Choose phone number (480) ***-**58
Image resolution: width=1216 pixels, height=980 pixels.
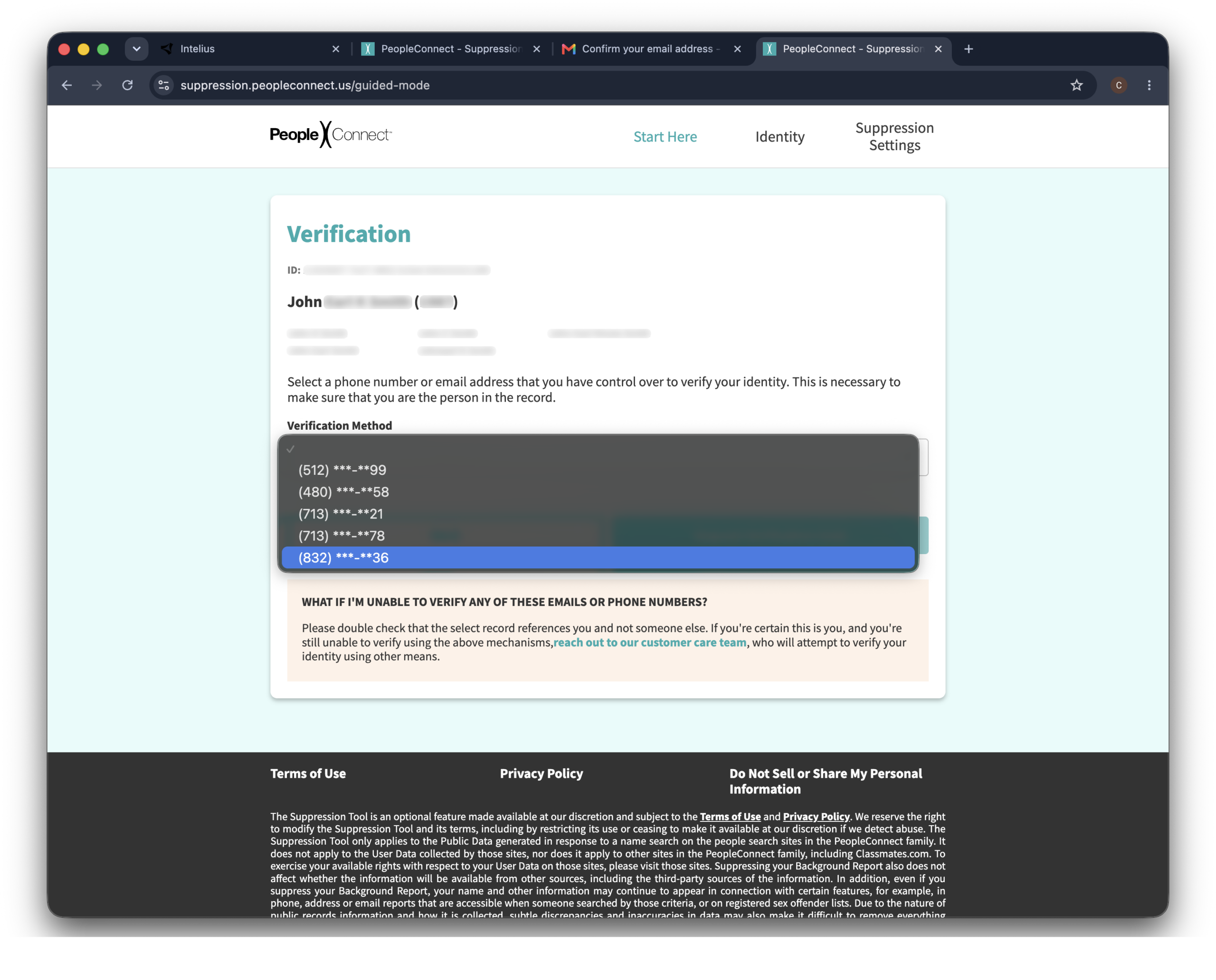[598, 492]
